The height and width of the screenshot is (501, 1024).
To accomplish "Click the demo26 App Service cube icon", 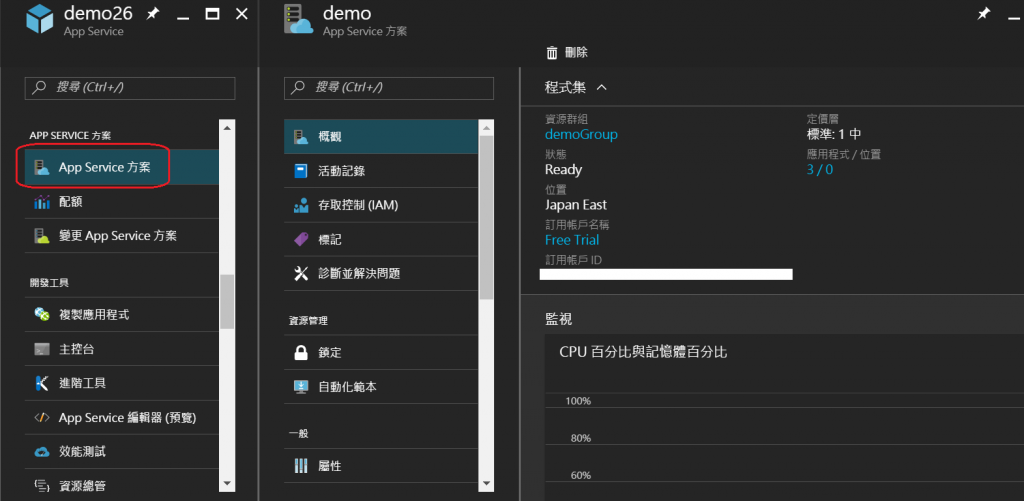I will point(39,20).
